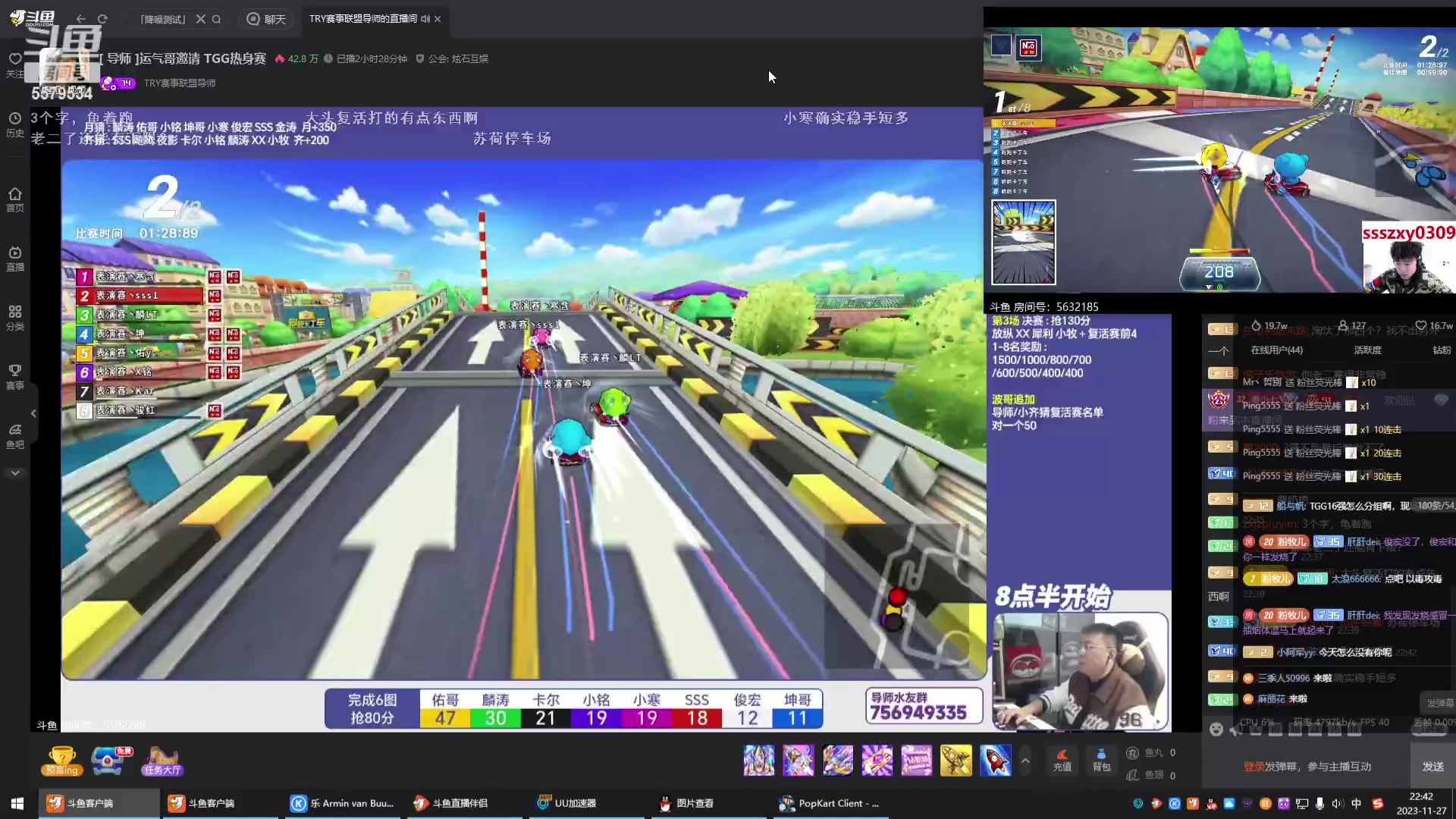Send the golden airplane gift
1456x819 pixels.
(x=955, y=761)
